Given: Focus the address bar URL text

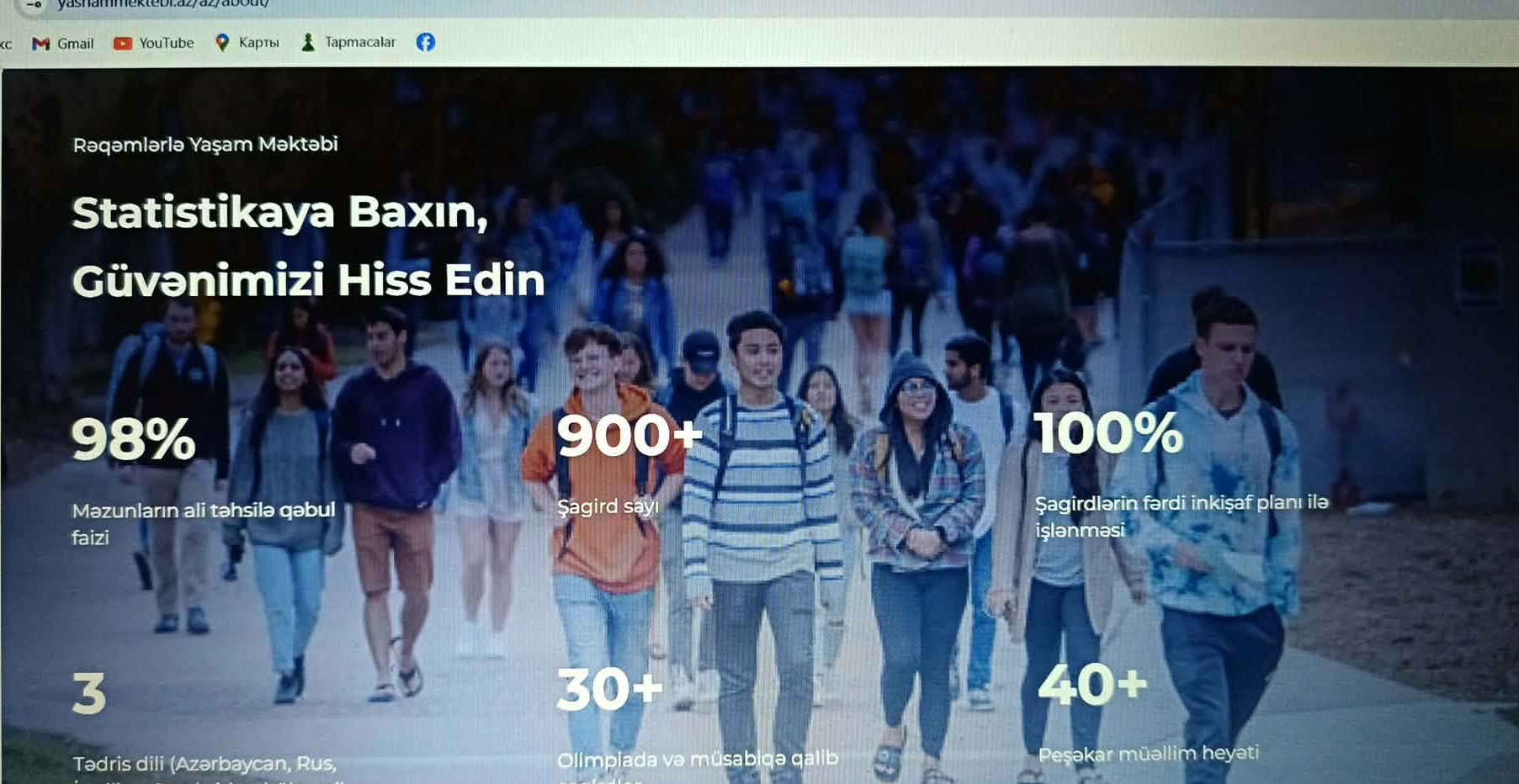Looking at the screenshot, I should pyautogui.click(x=163, y=4).
